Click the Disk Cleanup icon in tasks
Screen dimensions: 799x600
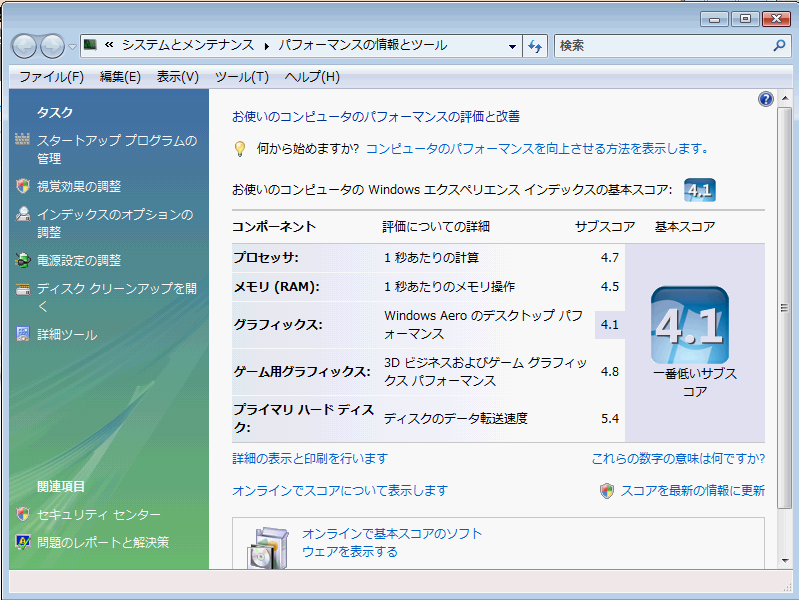point(23,289)
